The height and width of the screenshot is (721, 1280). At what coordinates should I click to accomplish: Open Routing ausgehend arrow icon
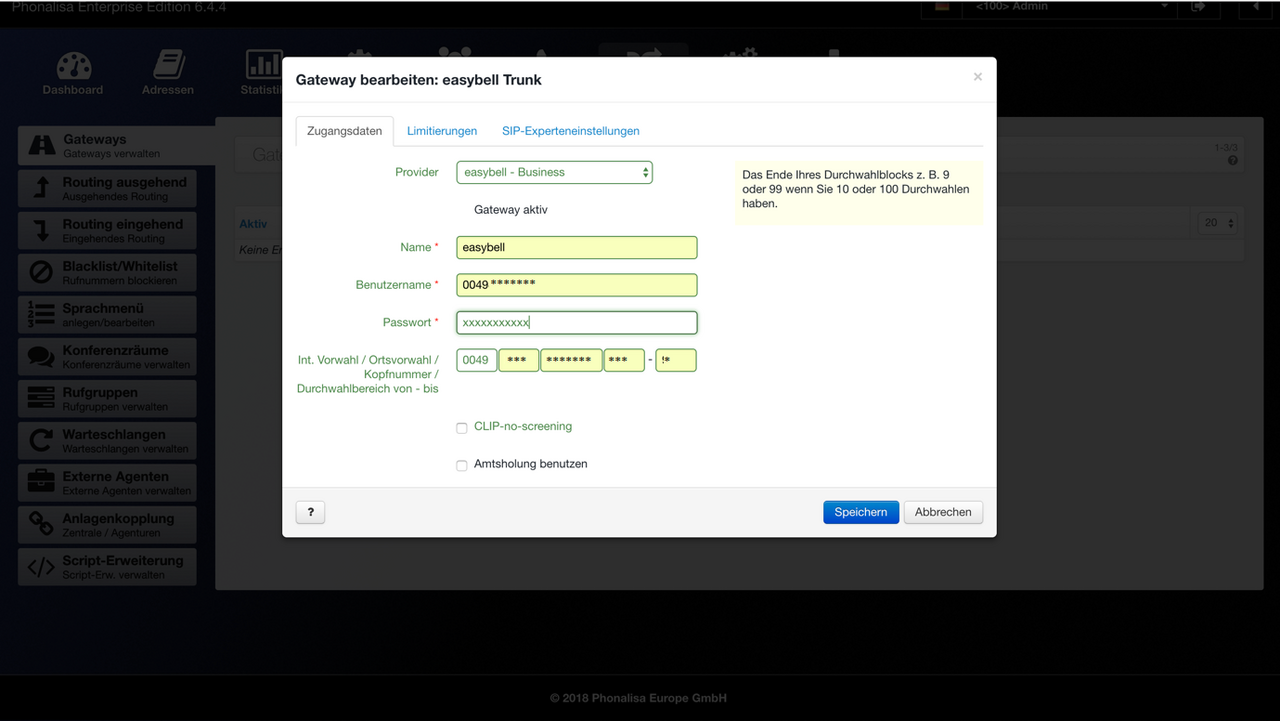pos(42,188)
